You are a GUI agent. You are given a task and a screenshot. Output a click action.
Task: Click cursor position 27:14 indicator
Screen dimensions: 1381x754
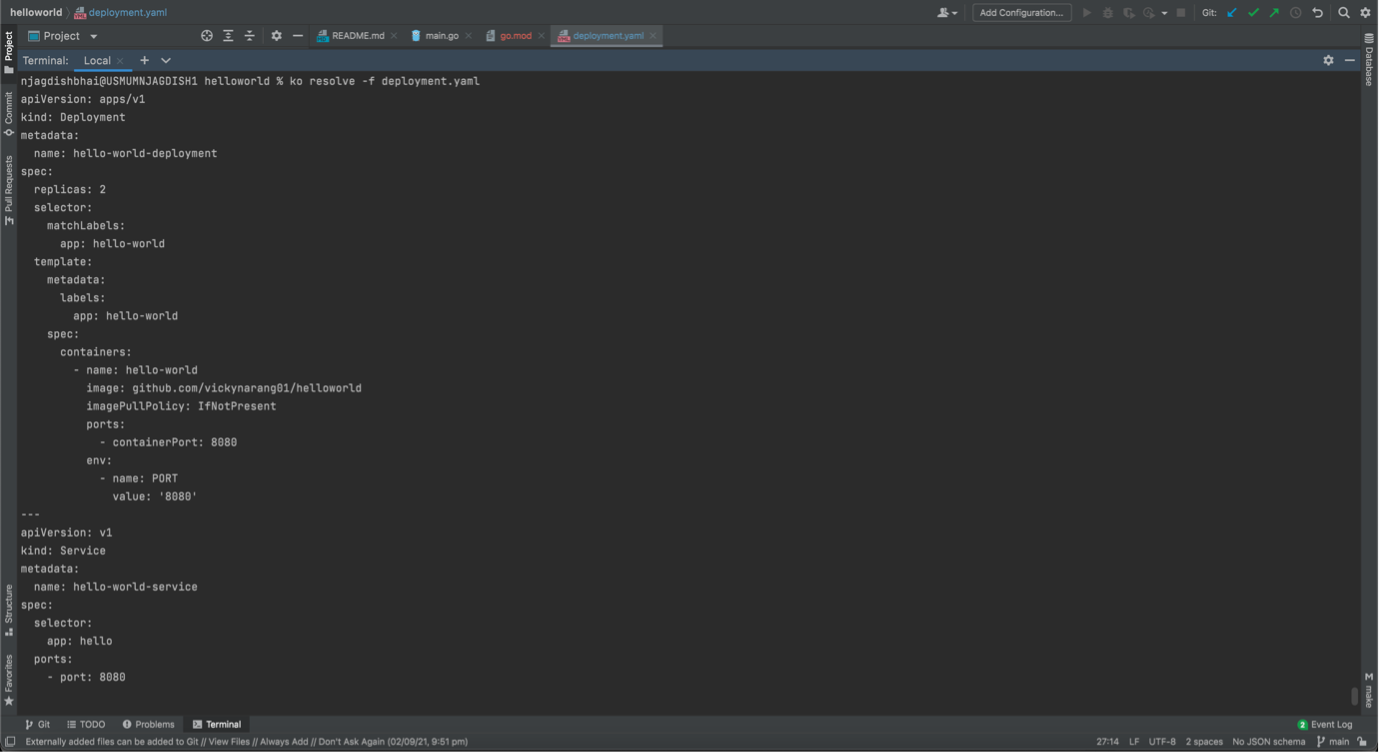1108,742
